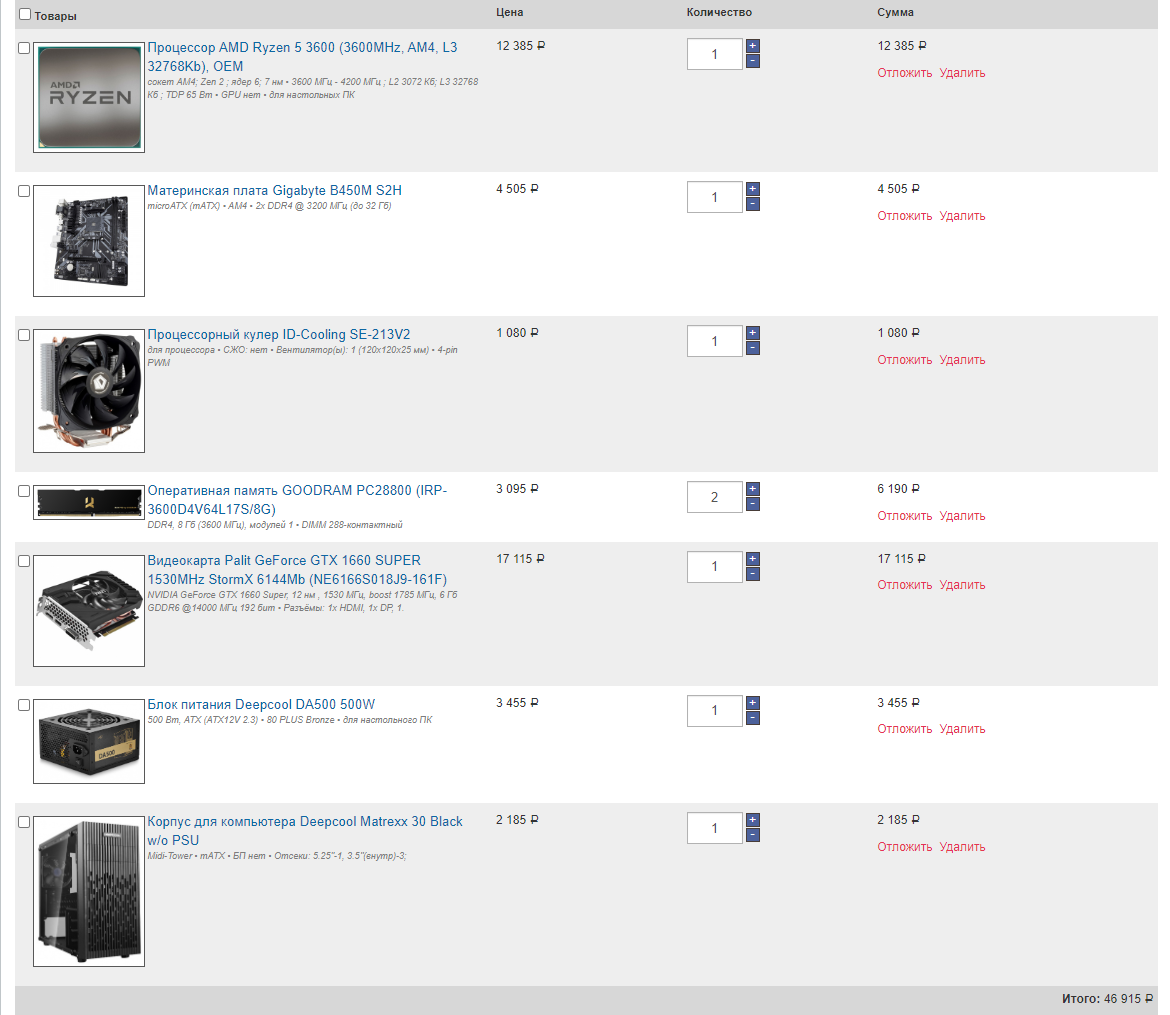Click the quantity field for Palit video card
1170x1015 pixels.
[x=715, y=566]
